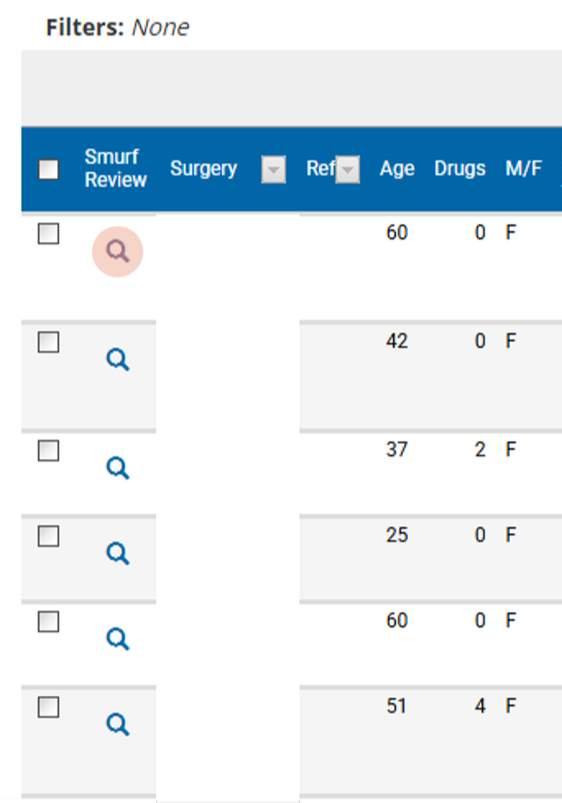Viewport: 562px width, 803px height.
Task: Tick the checkbox on the age 51 row
Action: 49,707
